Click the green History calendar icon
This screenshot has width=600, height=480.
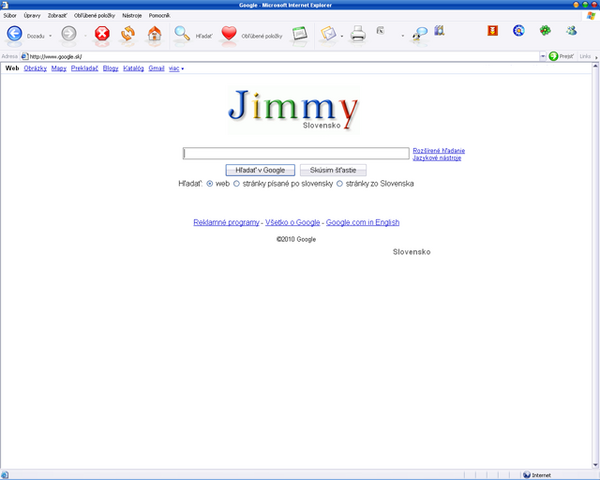coord(300,34)
